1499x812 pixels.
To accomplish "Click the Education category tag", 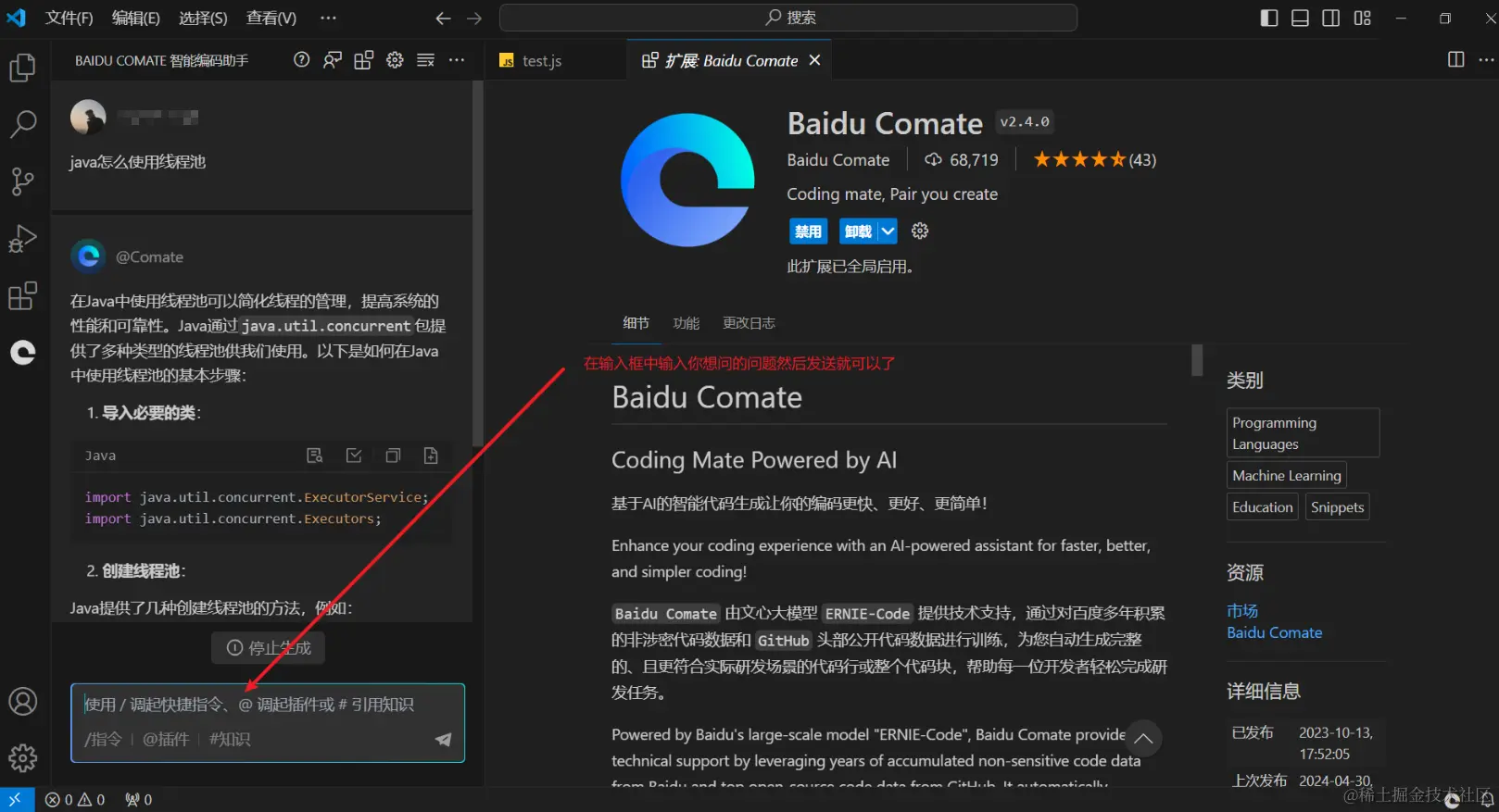I will click(x=1263, y=507).
